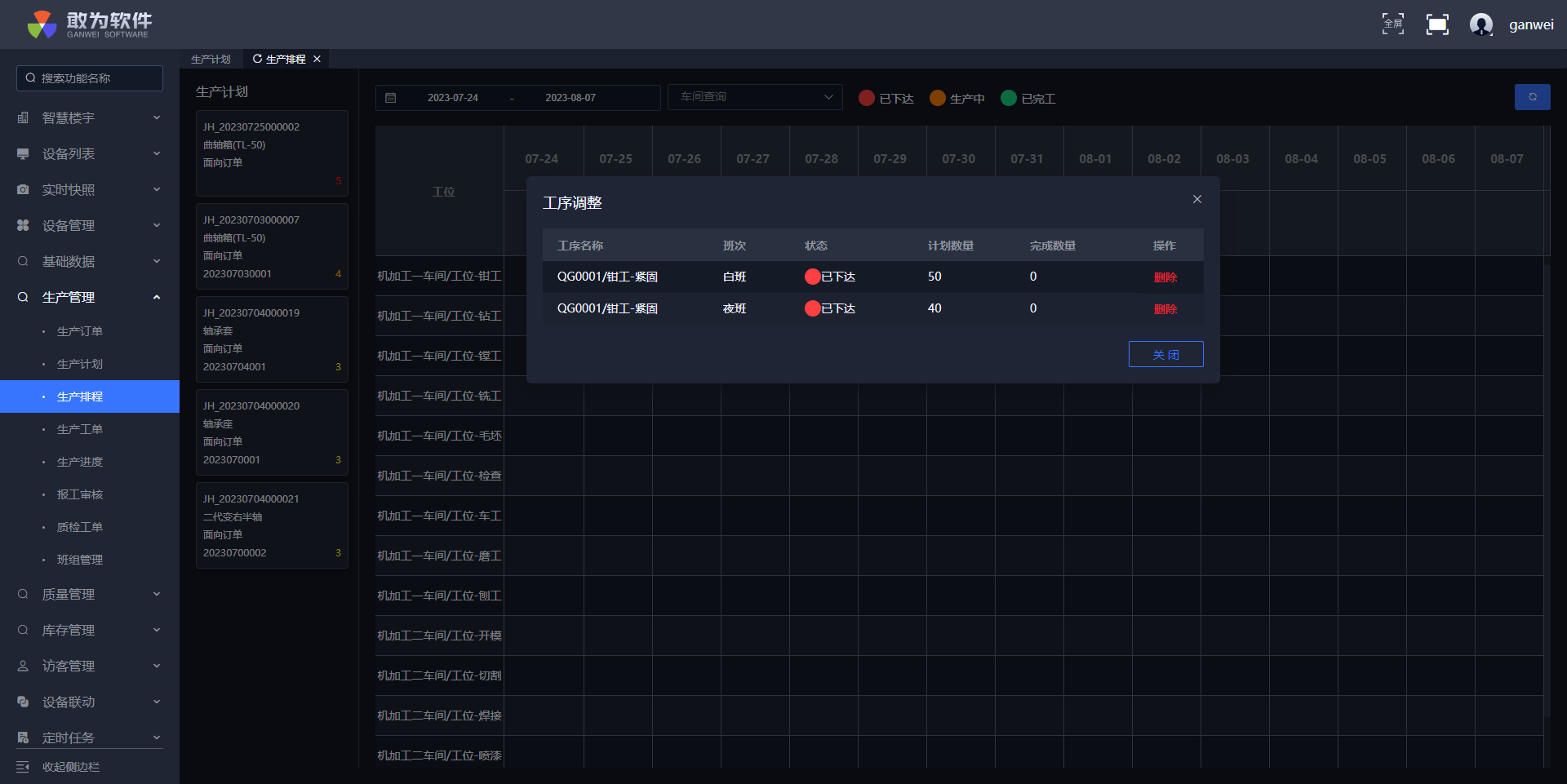Click the screen maximize icon in header
The width and height of the screenshot is (1567, 784).
tap(1437, 24)
